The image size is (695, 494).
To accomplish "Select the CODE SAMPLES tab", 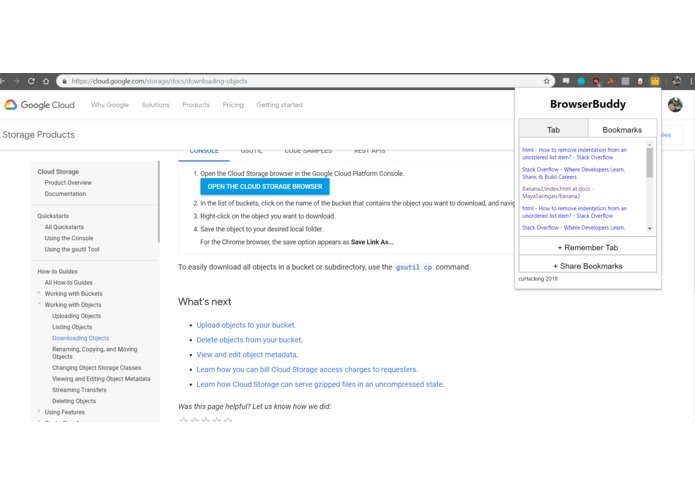I will (x=308, y=152).
